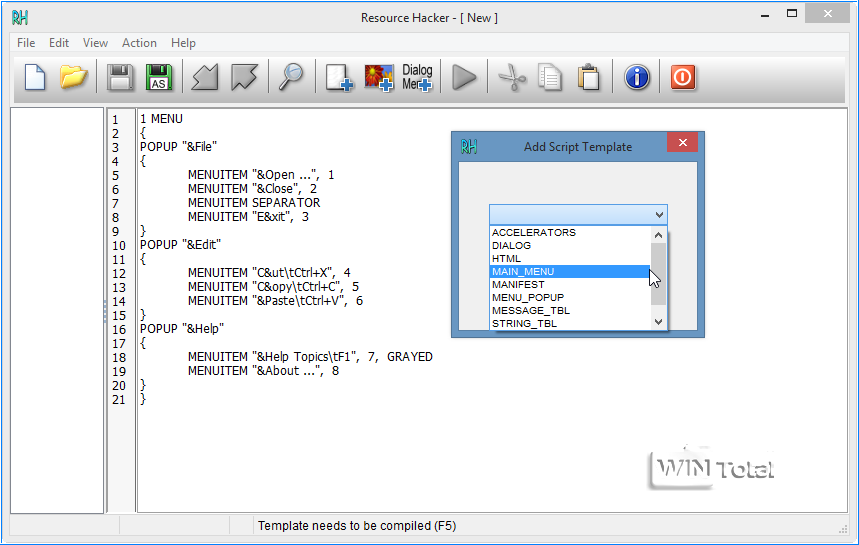Viewport: 859px width, 545px height.
Task: Choose MAIN_MENU template option
Action: point(570,272)
